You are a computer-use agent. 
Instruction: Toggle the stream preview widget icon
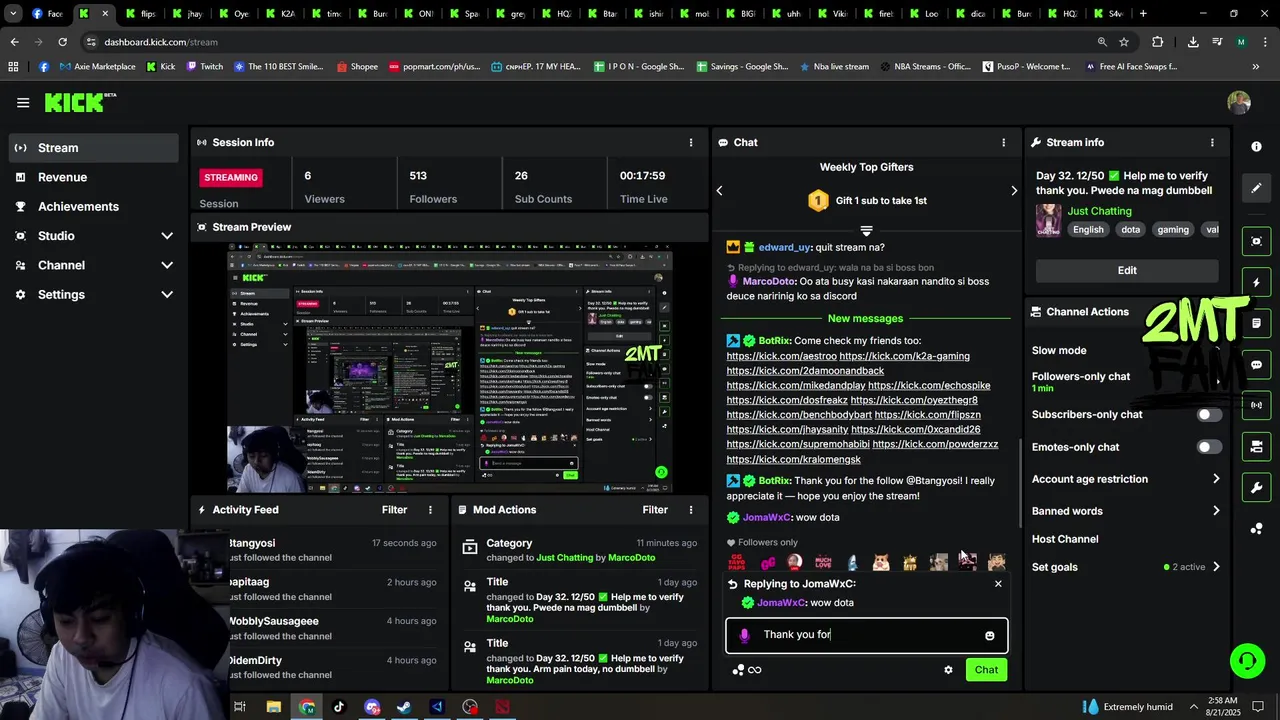click(x=1256, y=241)
